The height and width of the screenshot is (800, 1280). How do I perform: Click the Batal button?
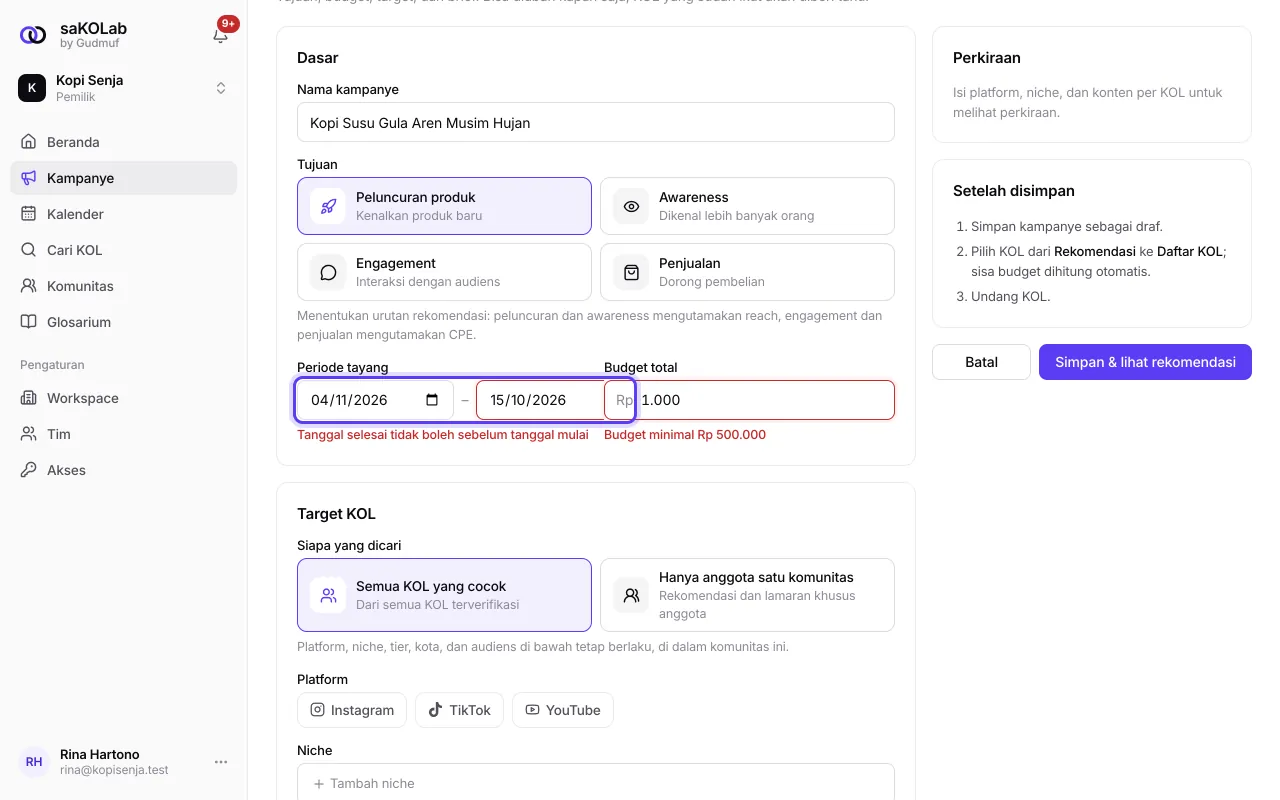(981, 362)
